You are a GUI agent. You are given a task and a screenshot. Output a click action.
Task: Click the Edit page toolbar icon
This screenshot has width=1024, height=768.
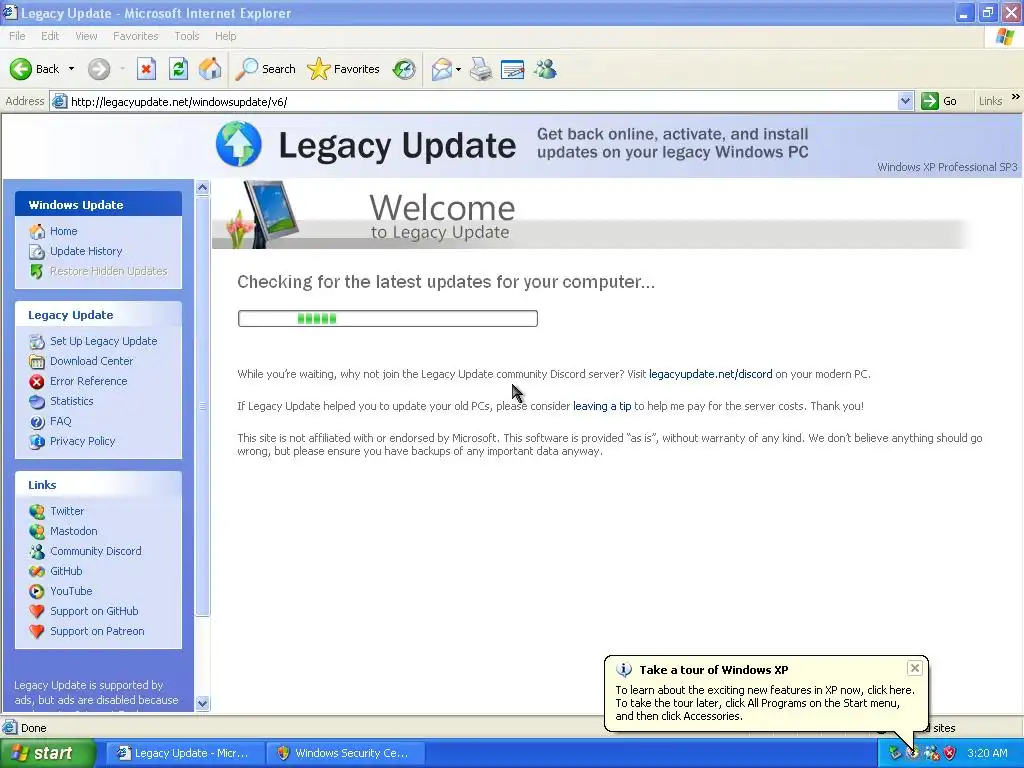click(513, 69)
